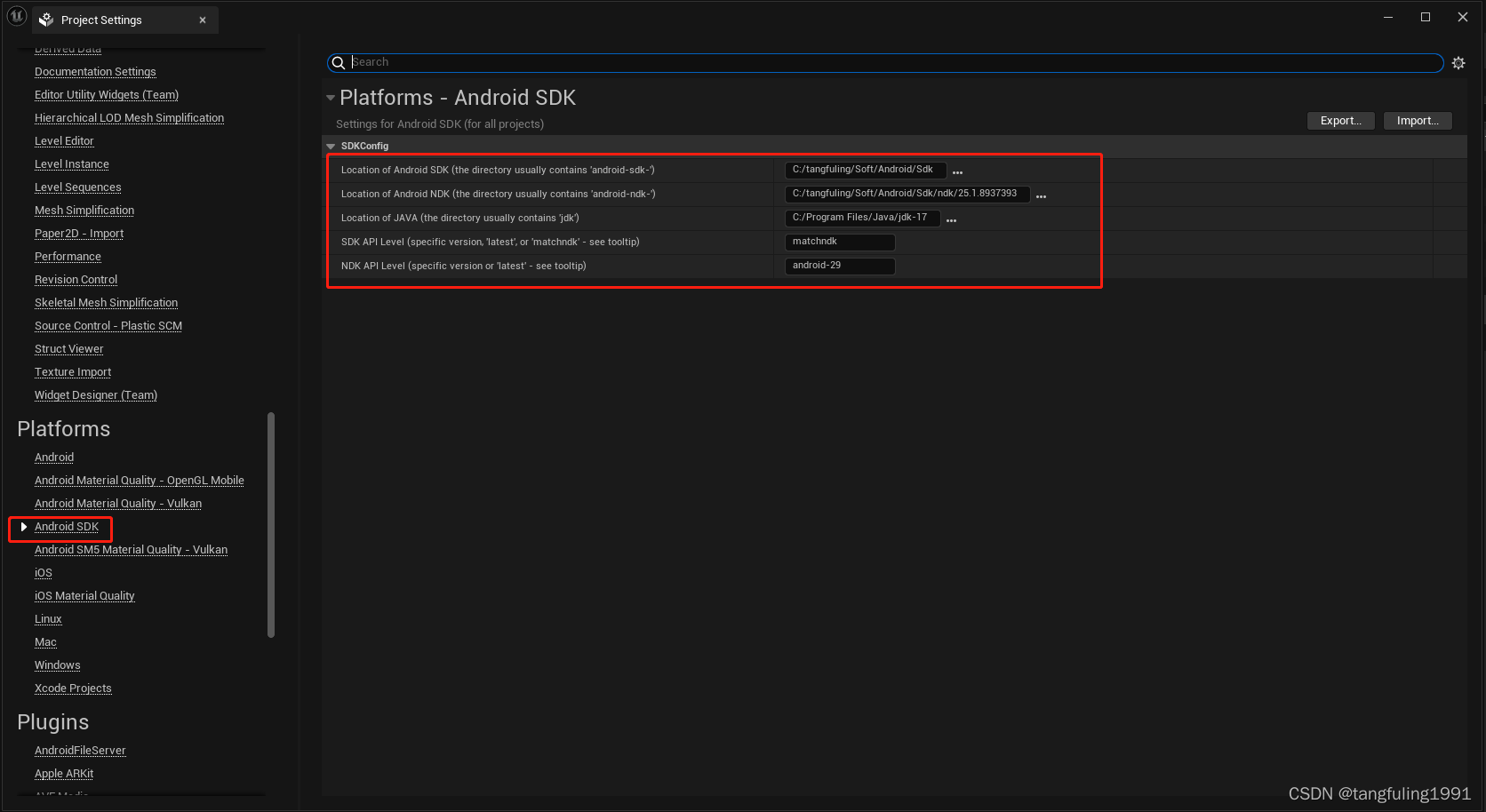Open Hierarchical LOD Mesh Simplification settings
The height and width of the screenshot is (812, 1486).
click(x=129, y=118)
